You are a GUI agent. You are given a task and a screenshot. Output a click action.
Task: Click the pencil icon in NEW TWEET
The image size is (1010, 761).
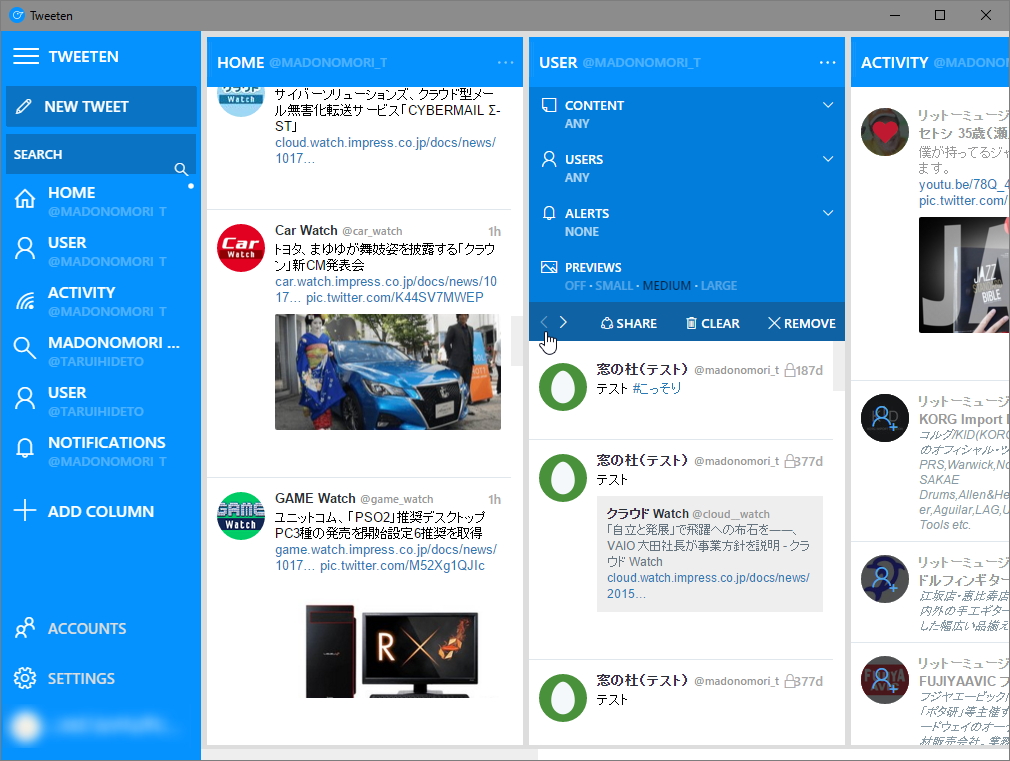pos(24,106)
